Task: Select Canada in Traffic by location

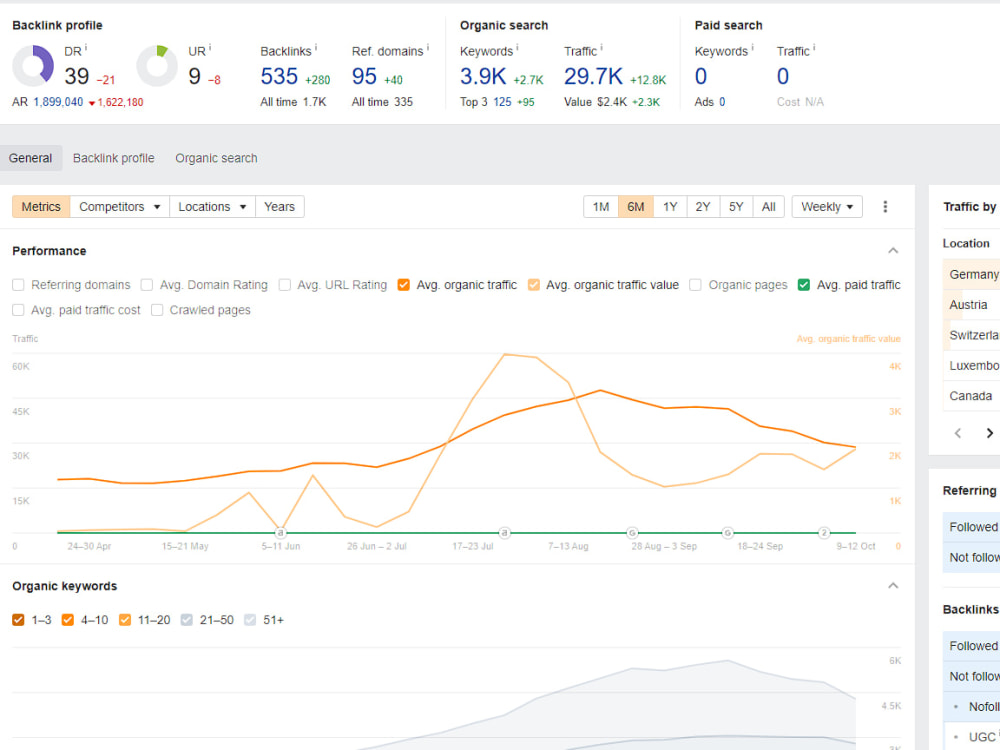Action: point(971,396)
